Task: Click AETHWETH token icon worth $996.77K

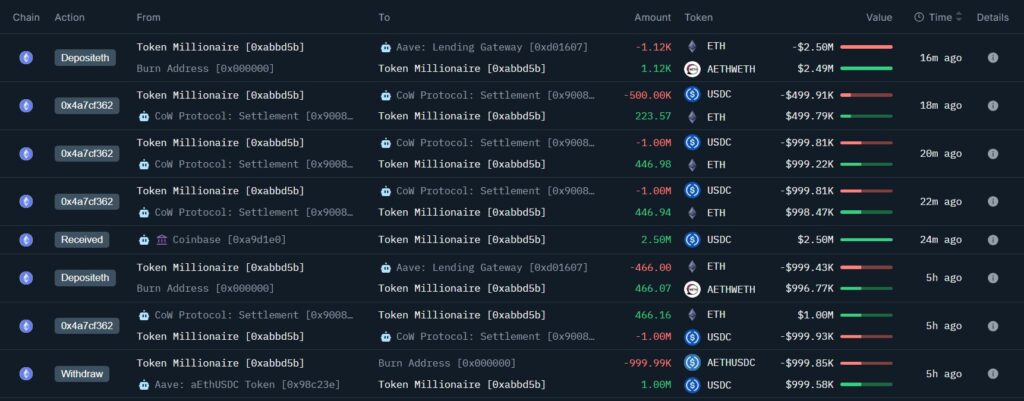Action: point(692,289)
